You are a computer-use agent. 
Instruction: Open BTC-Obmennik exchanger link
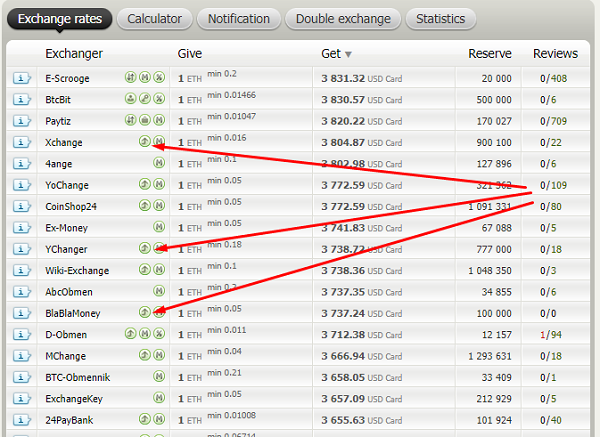(x=78, y=377)
